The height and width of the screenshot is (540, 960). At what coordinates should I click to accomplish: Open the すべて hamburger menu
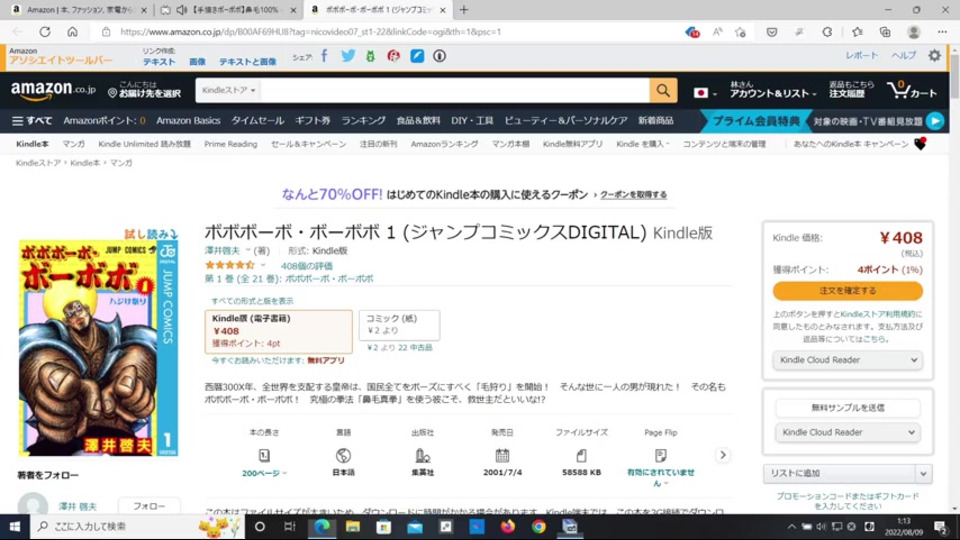[32, 121]
